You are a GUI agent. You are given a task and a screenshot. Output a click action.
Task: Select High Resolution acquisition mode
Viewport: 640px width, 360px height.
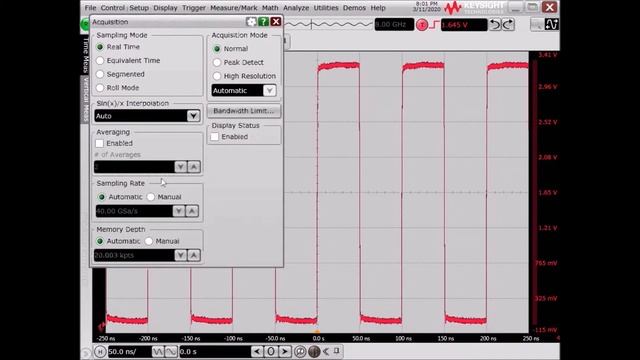217,76
